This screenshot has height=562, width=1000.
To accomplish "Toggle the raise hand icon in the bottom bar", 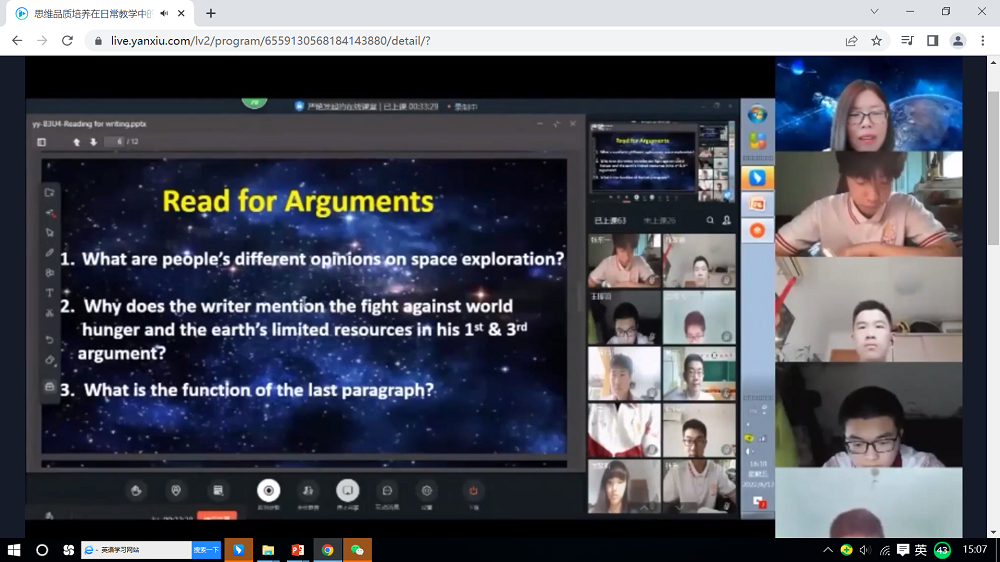I will 137,490.
